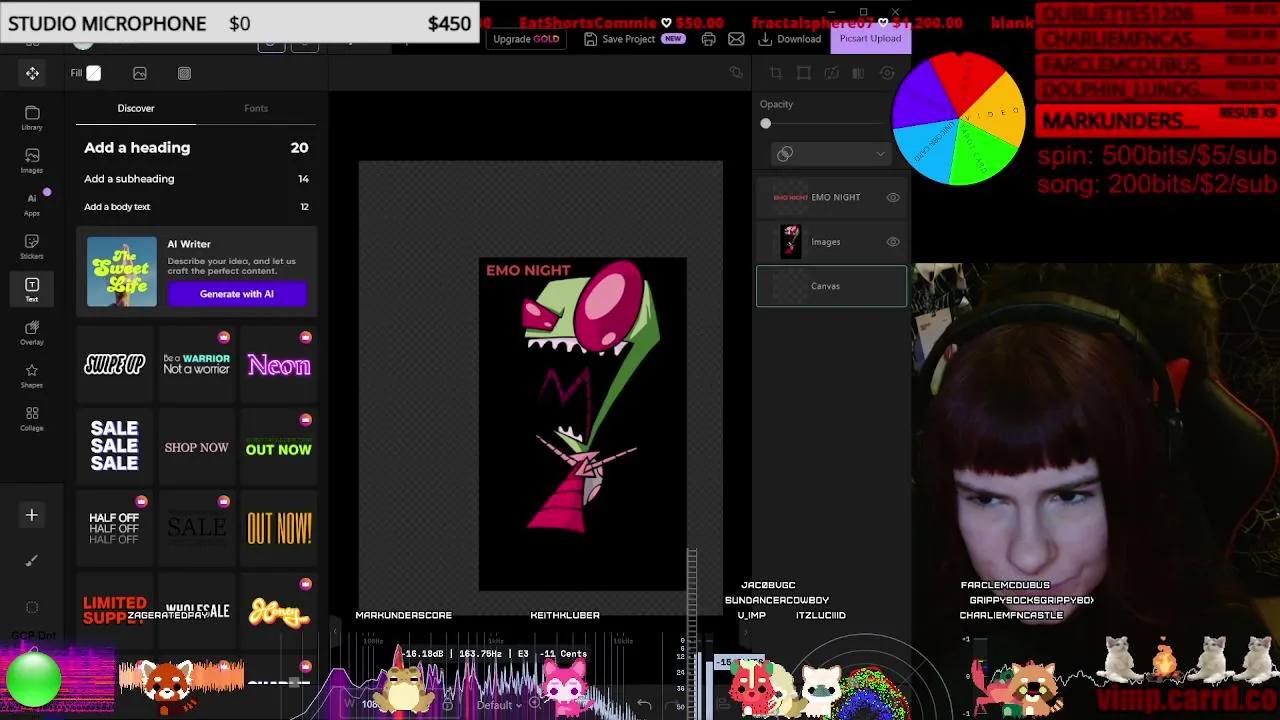Click the Opacity slider handle
Screen dimensions: 1280x720
[x=766, y=124]
